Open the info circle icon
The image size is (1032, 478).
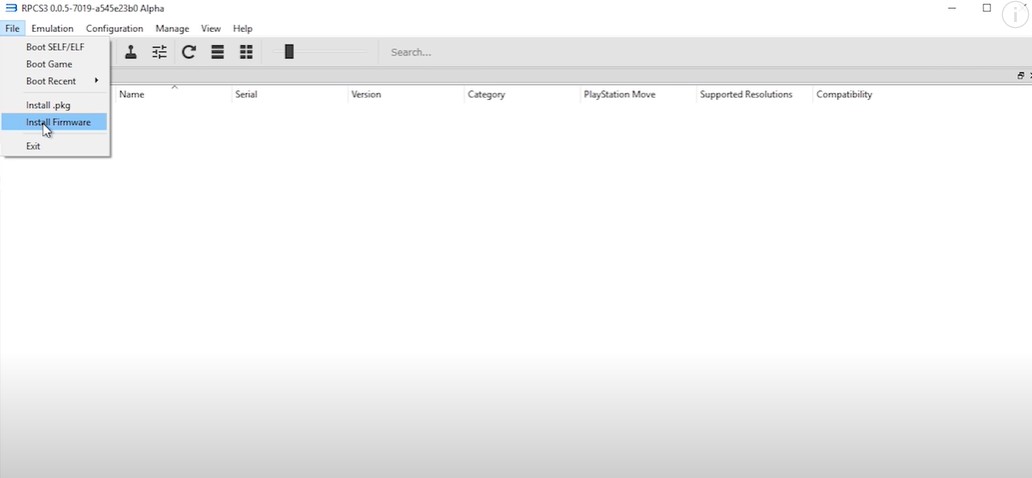(x=1015, y=14)
